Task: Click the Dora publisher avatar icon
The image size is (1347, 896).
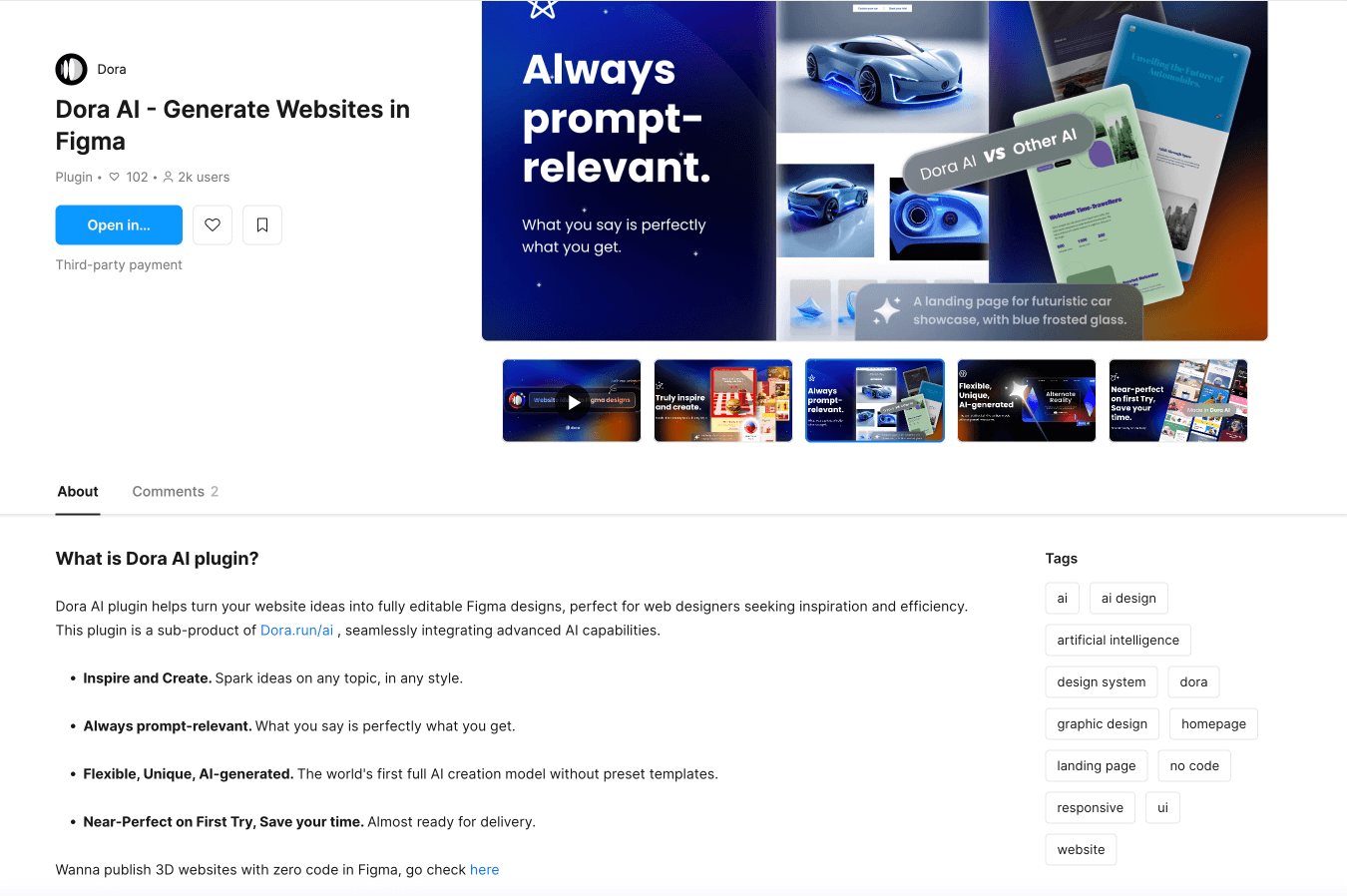Action: pos(71,69)
